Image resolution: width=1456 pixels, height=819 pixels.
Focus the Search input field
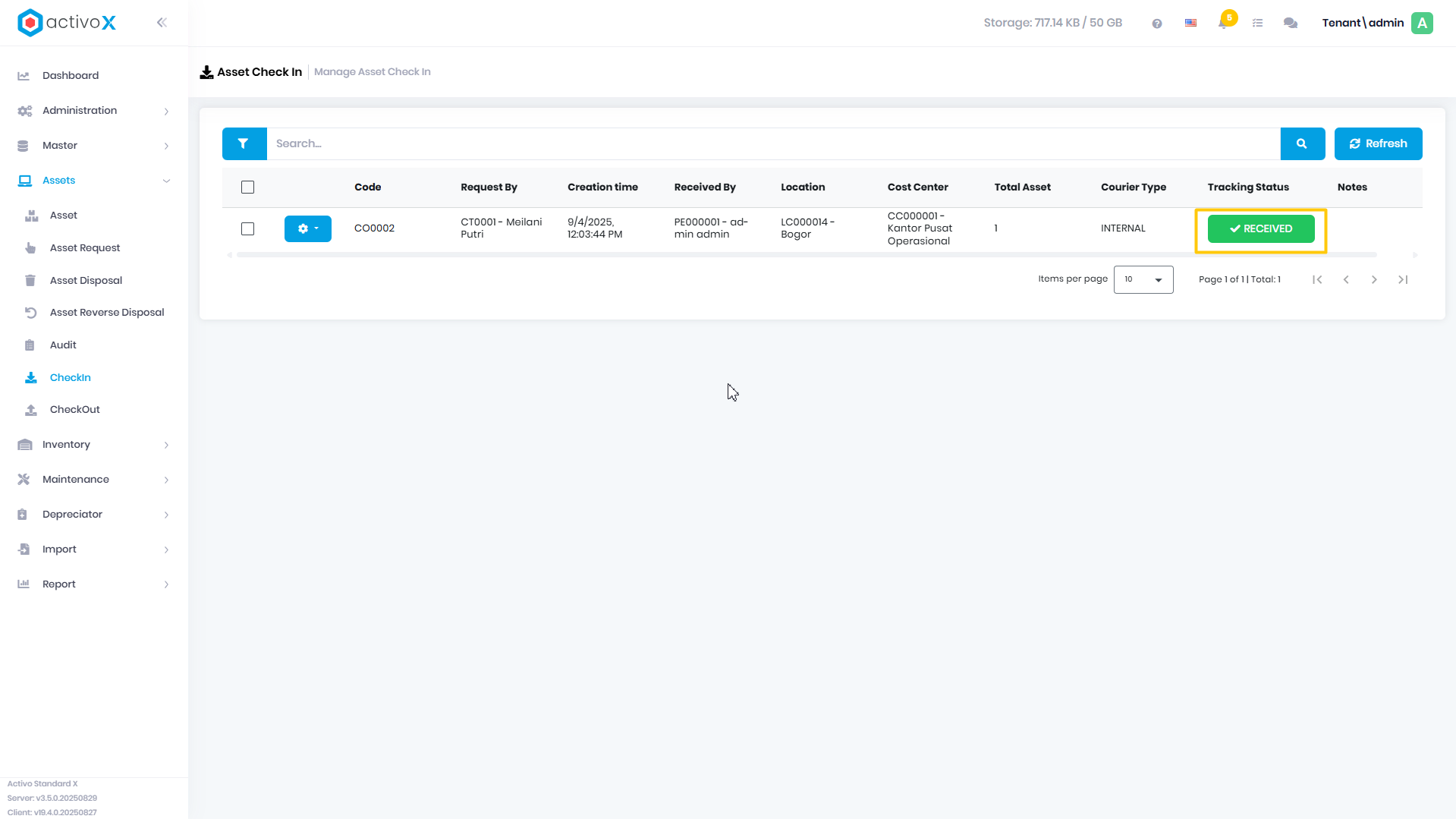click(x=773, y=143)
